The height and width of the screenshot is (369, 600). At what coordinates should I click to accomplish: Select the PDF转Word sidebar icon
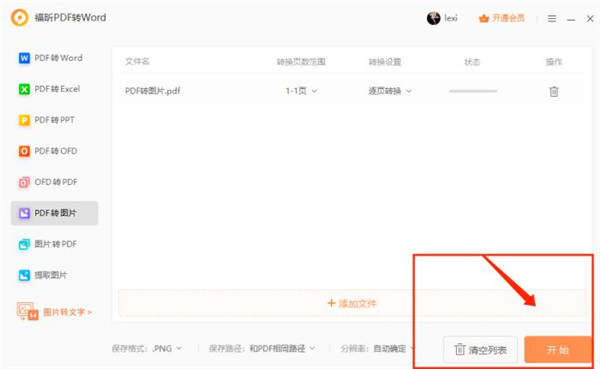click(x=24, y=58)
